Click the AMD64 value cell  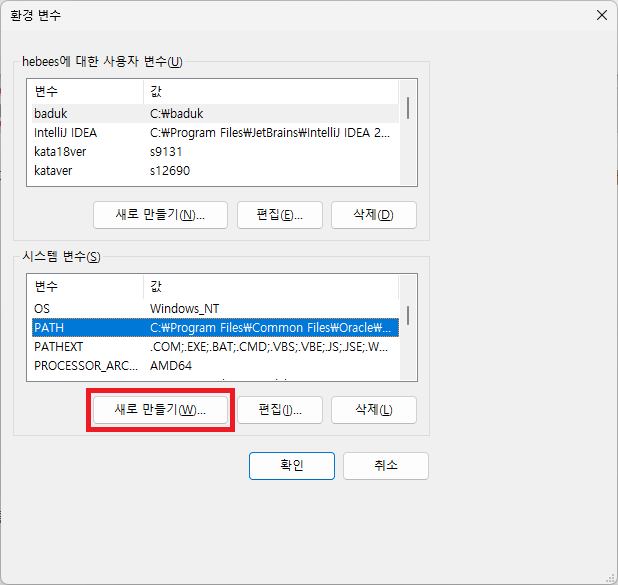[171, 366]
